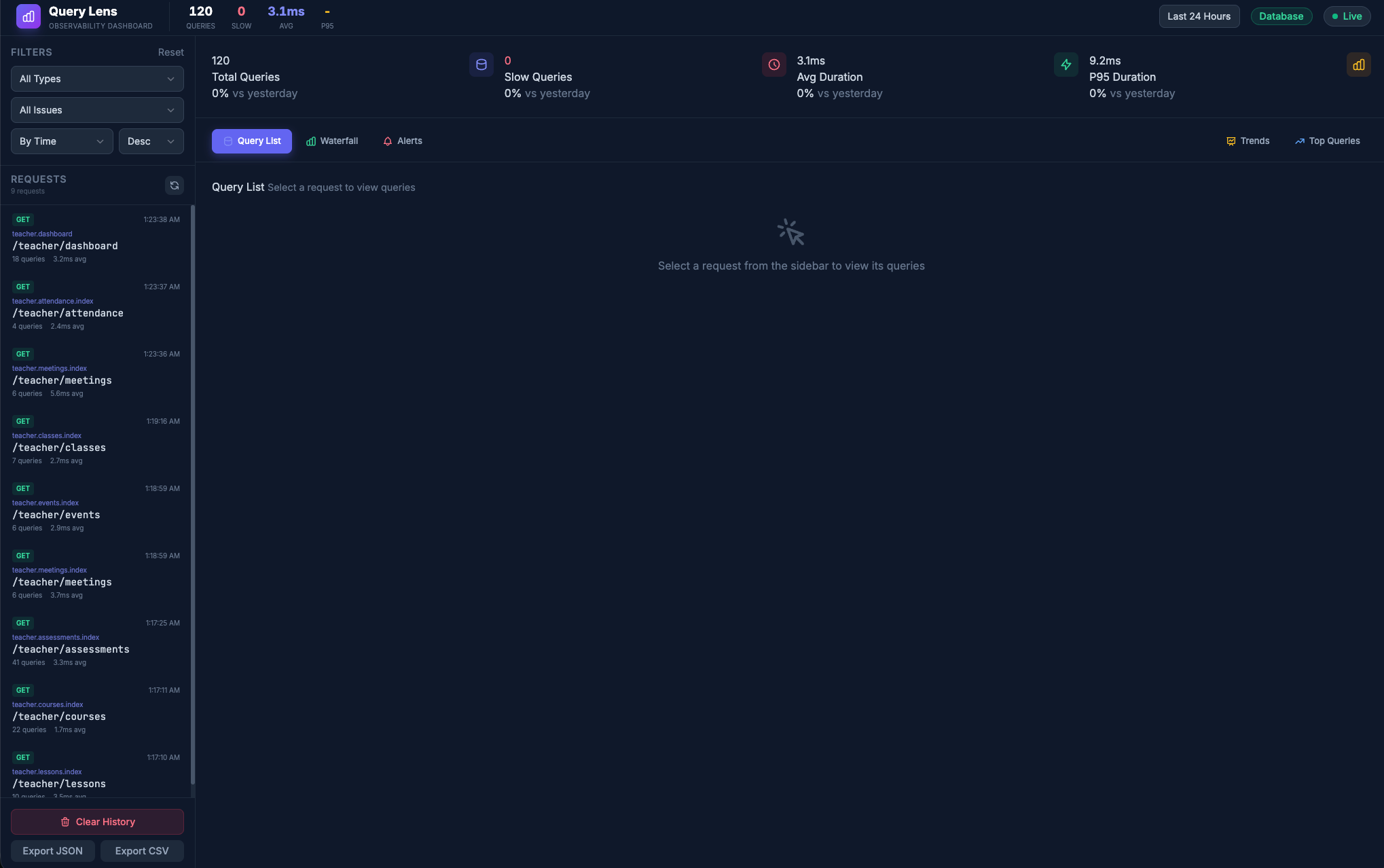1384x868 pixels.
Task: Reset all filters
Action: 170,52
